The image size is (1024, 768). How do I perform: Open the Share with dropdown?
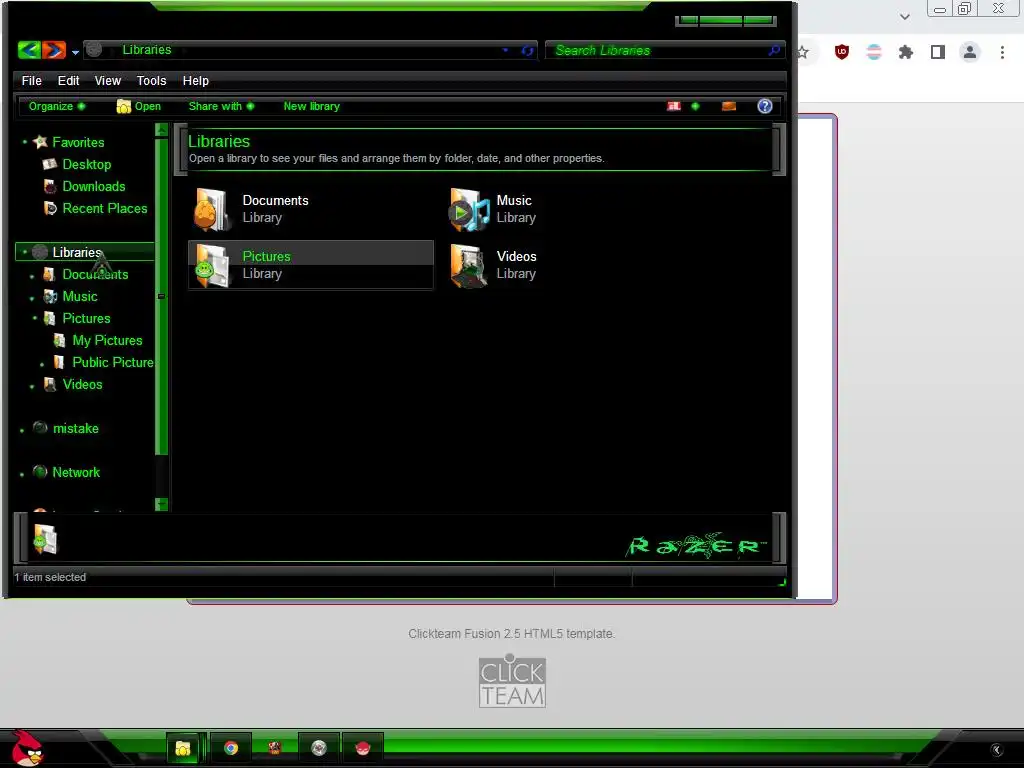(221, 106)
